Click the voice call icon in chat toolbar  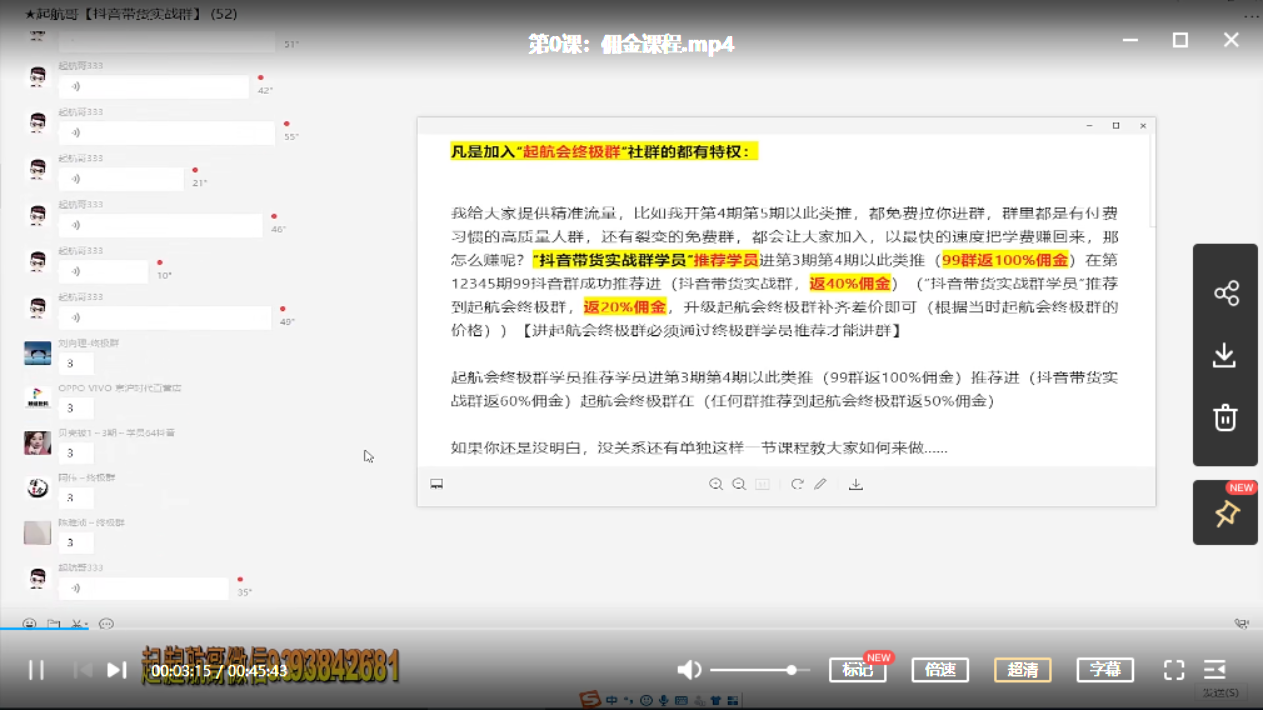(x=1241, y=624)
